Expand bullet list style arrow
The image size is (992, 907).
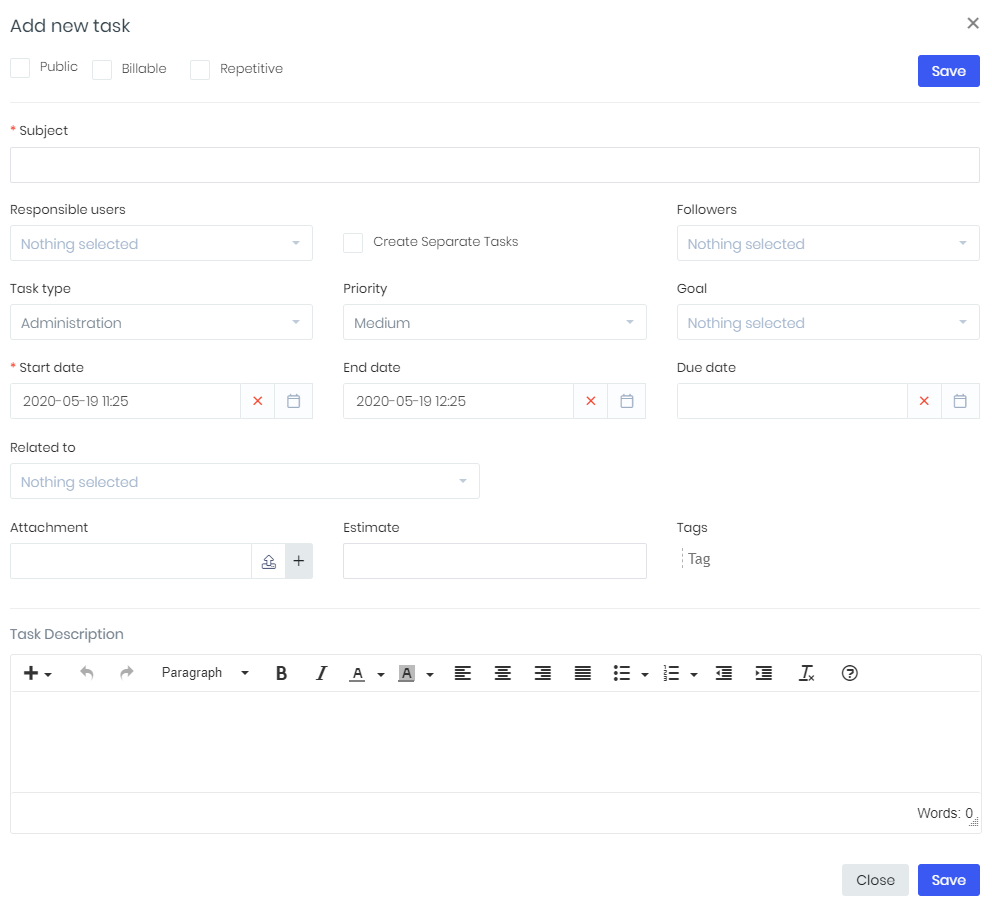coord(645,674)
